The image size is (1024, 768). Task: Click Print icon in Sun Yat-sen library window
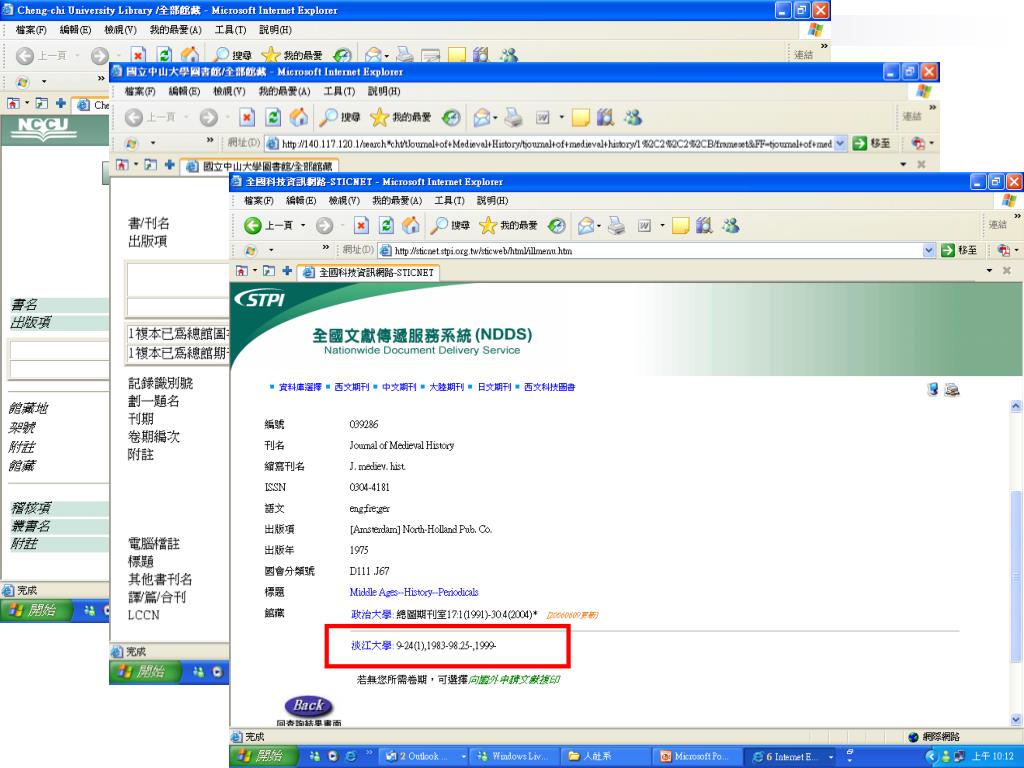[x=513, y=118]
